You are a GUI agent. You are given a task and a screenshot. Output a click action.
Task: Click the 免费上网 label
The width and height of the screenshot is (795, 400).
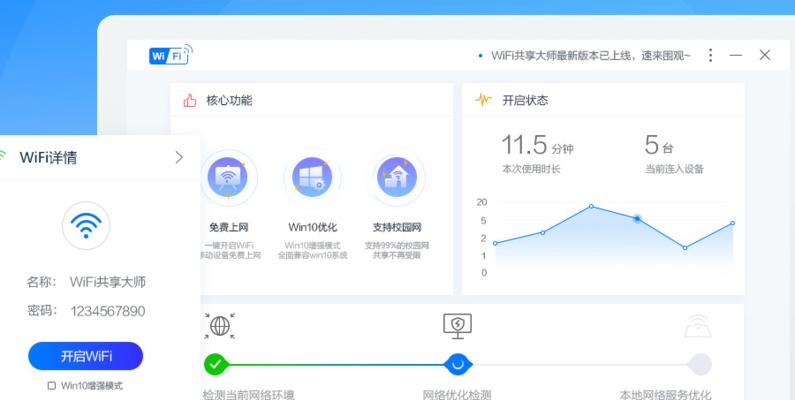tap(229, 227)
